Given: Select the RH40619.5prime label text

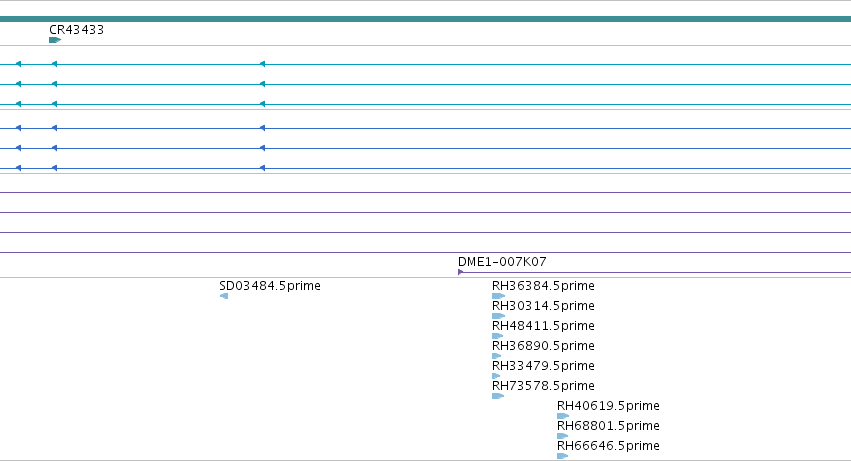Looking at the screenshot, I should tap(608, 406).
